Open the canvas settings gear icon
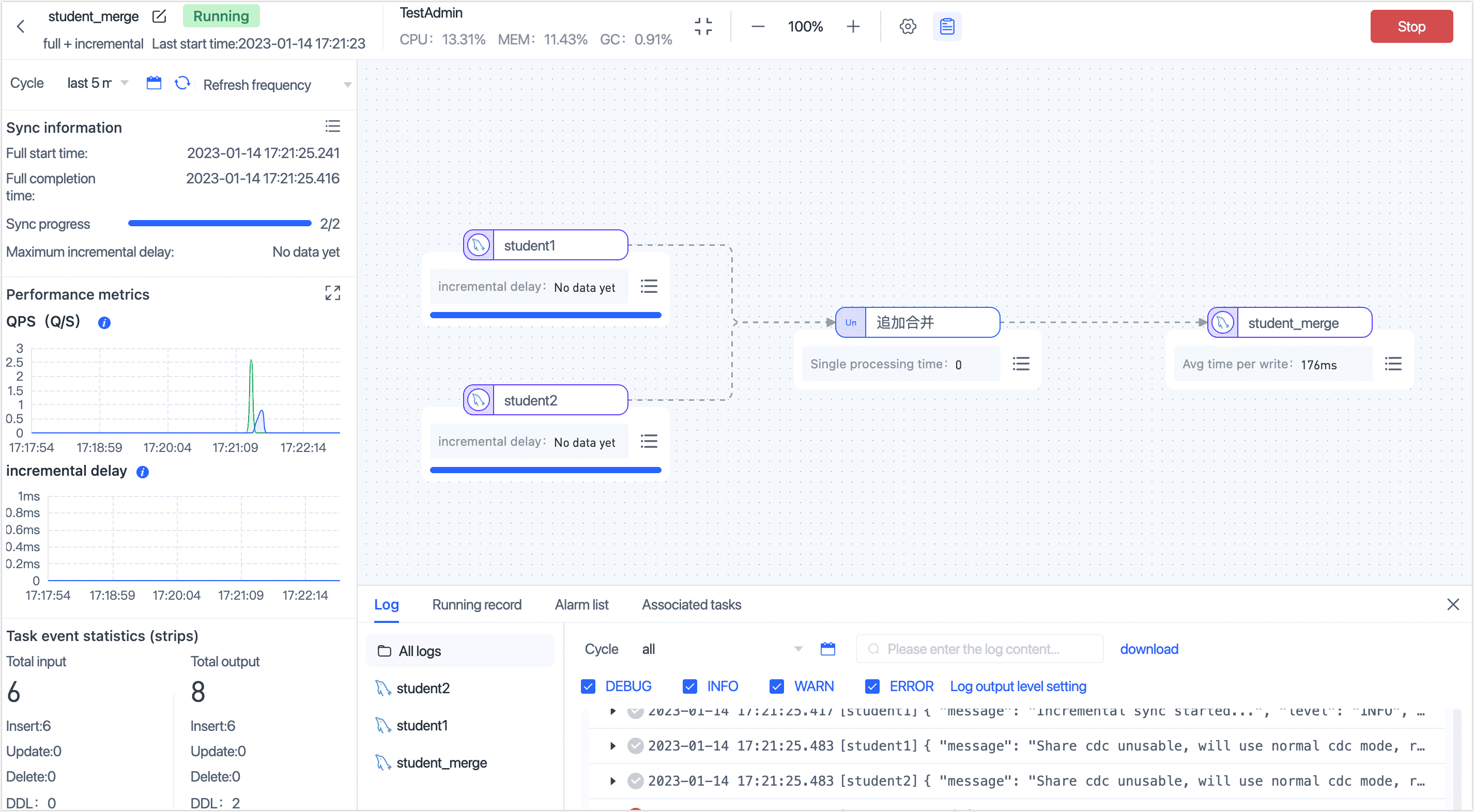Viewport: 1474px width, 812px height. pos(908,26)
